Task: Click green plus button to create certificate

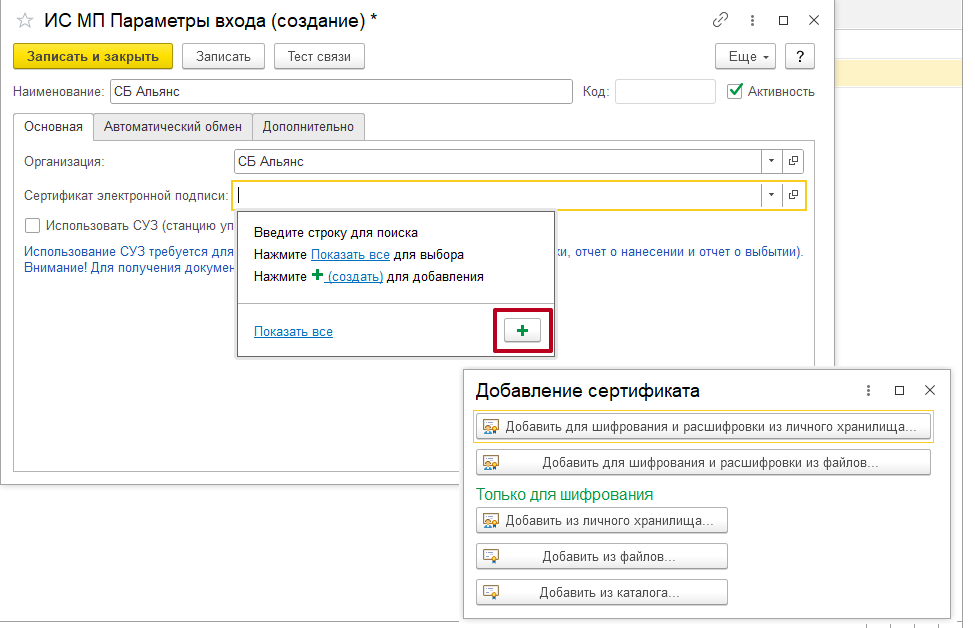Action: pyautogui.click(x=522, y=330)
